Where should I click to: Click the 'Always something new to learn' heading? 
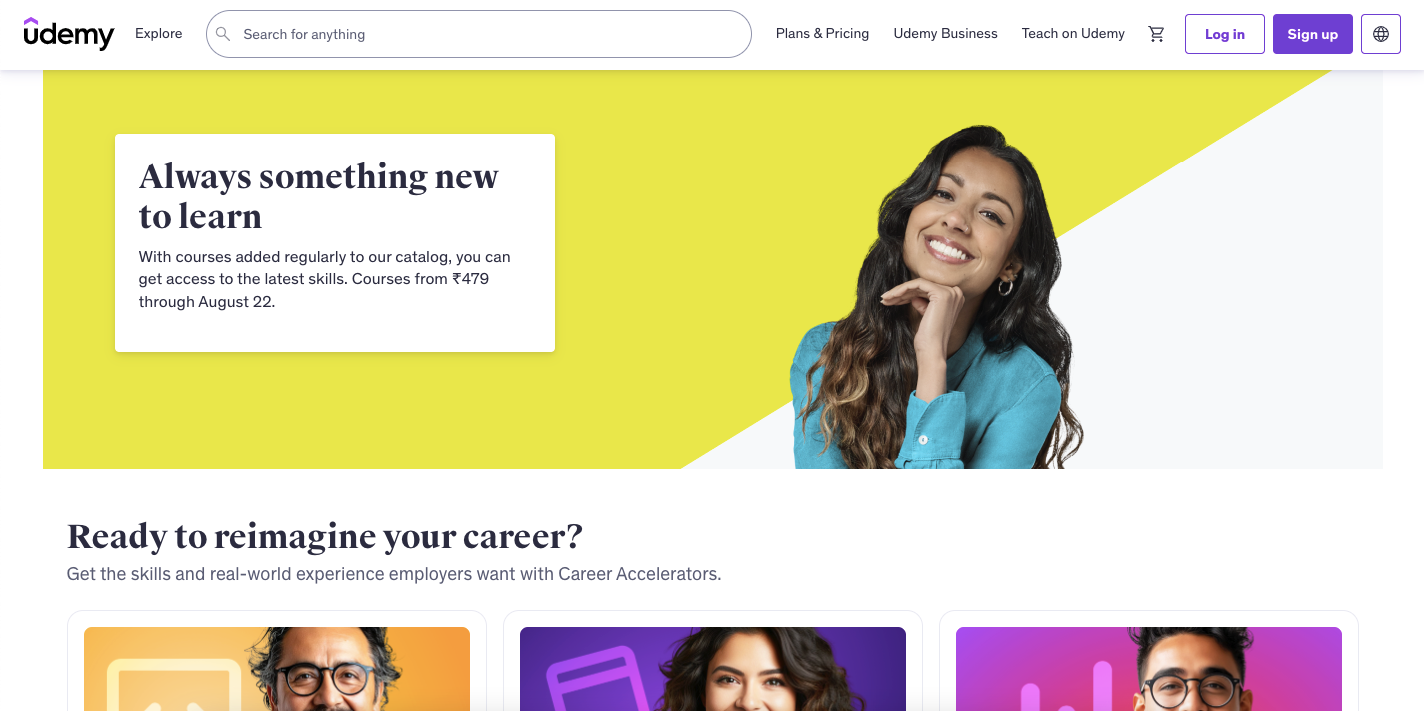point(319,196)
